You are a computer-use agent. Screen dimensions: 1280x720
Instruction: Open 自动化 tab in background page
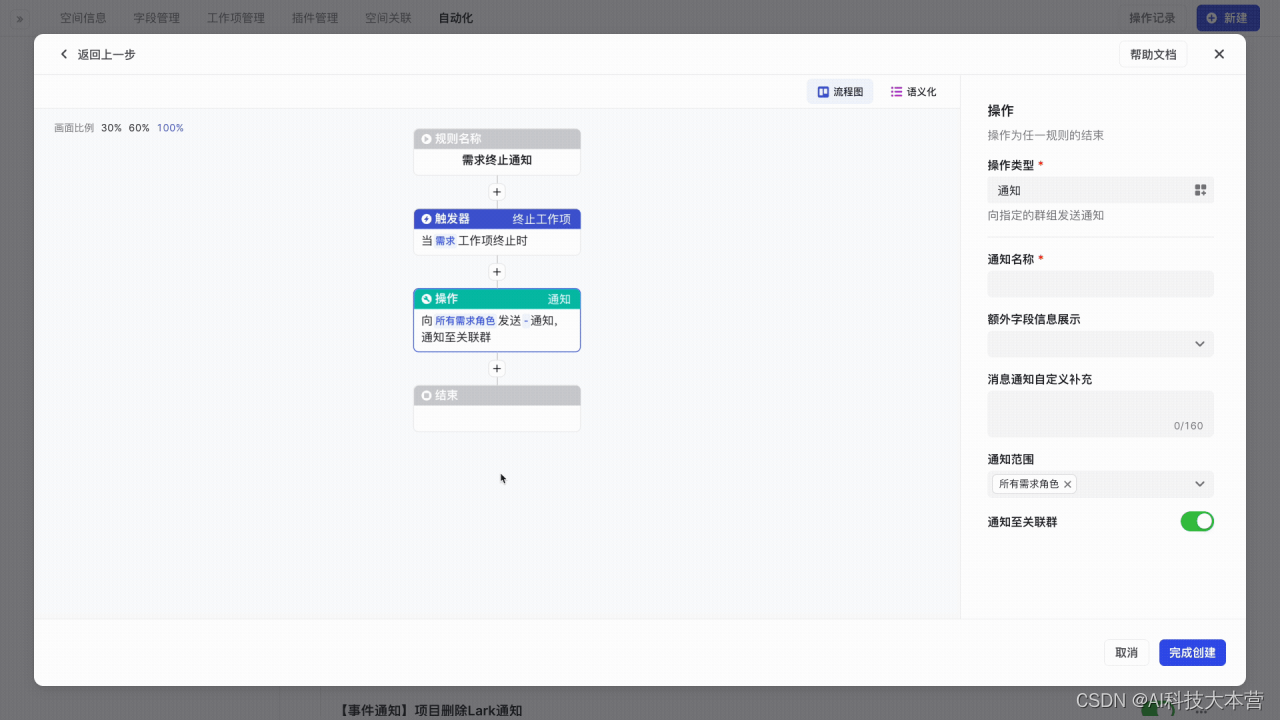pos(456,18)
